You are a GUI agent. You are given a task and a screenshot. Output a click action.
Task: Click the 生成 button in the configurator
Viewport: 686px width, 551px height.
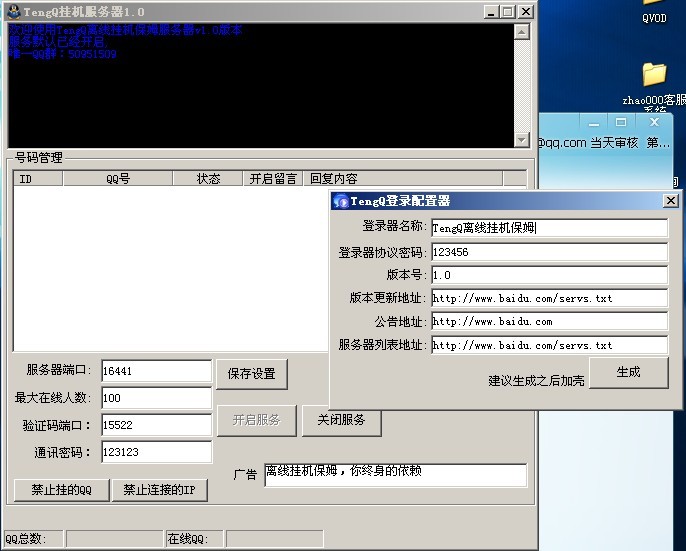pos(628,372)
